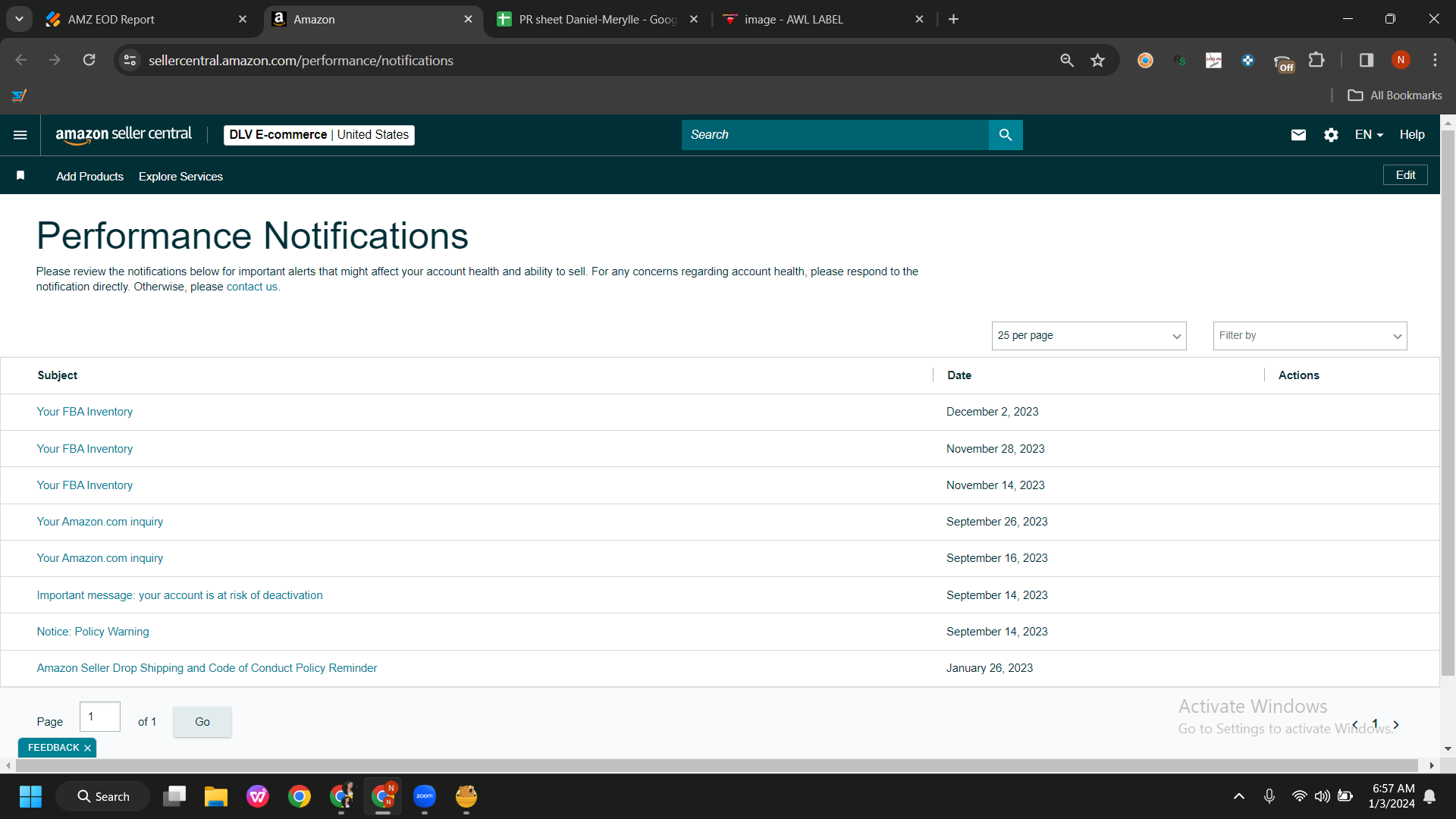Click the page number input box
The width and height of the screenshot is (1456, 819).
(100, 717)
